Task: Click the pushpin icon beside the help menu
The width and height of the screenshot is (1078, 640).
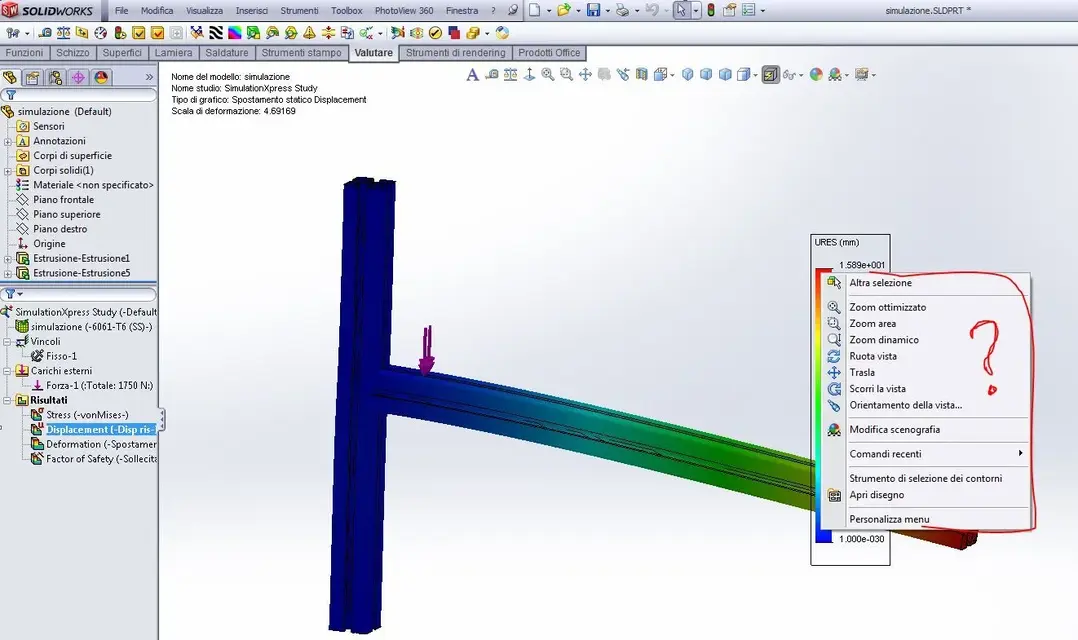Action: [513, 10]
